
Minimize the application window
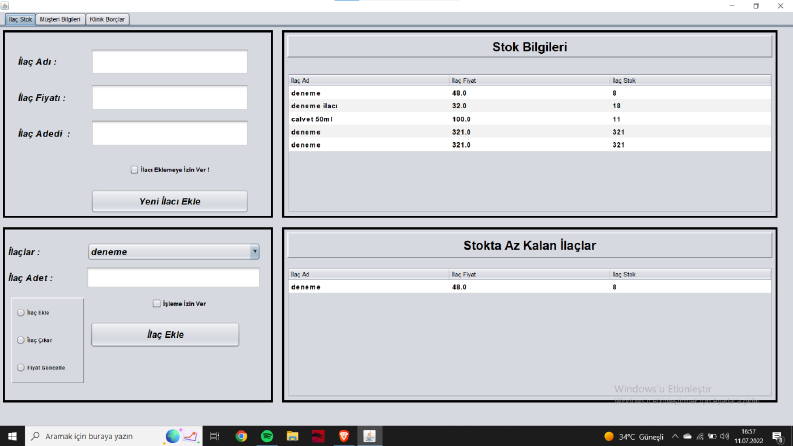(732, 6)
